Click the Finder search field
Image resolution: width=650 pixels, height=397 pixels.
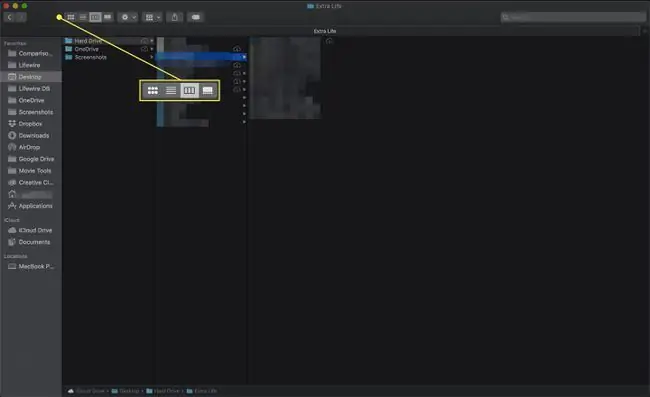tap(572, 17)
